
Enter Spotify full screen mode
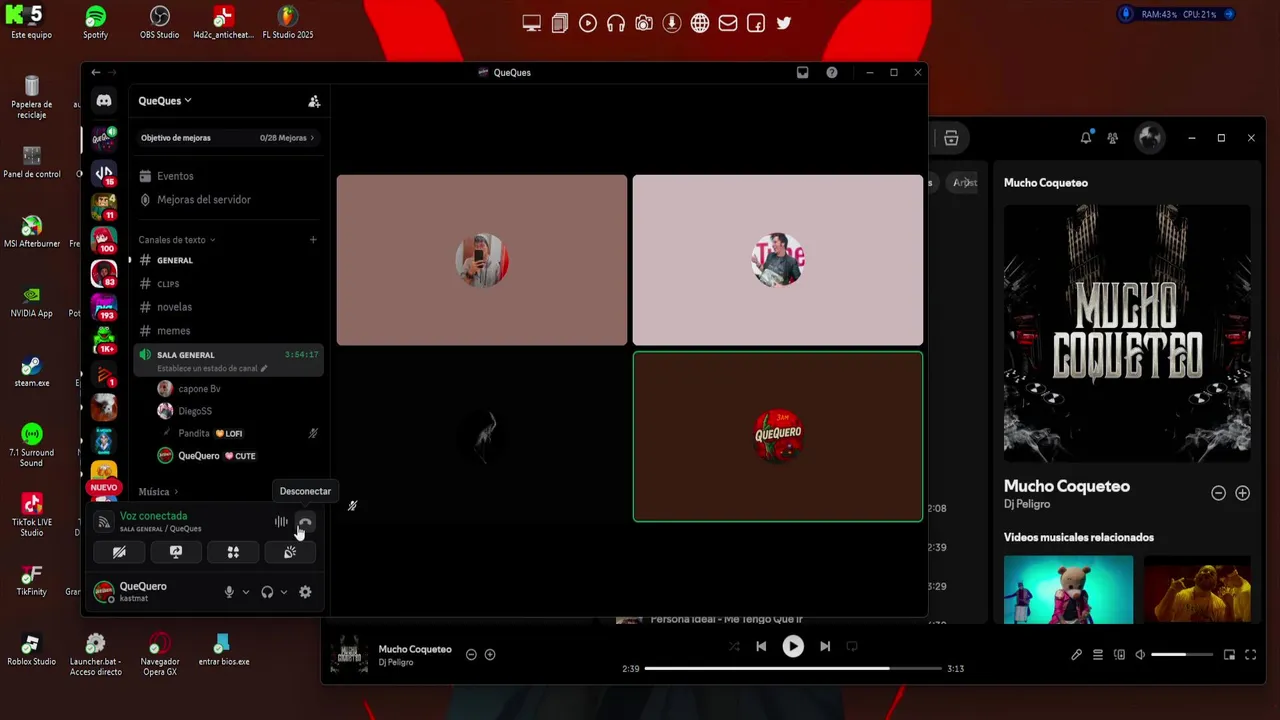pos(1250,655)
